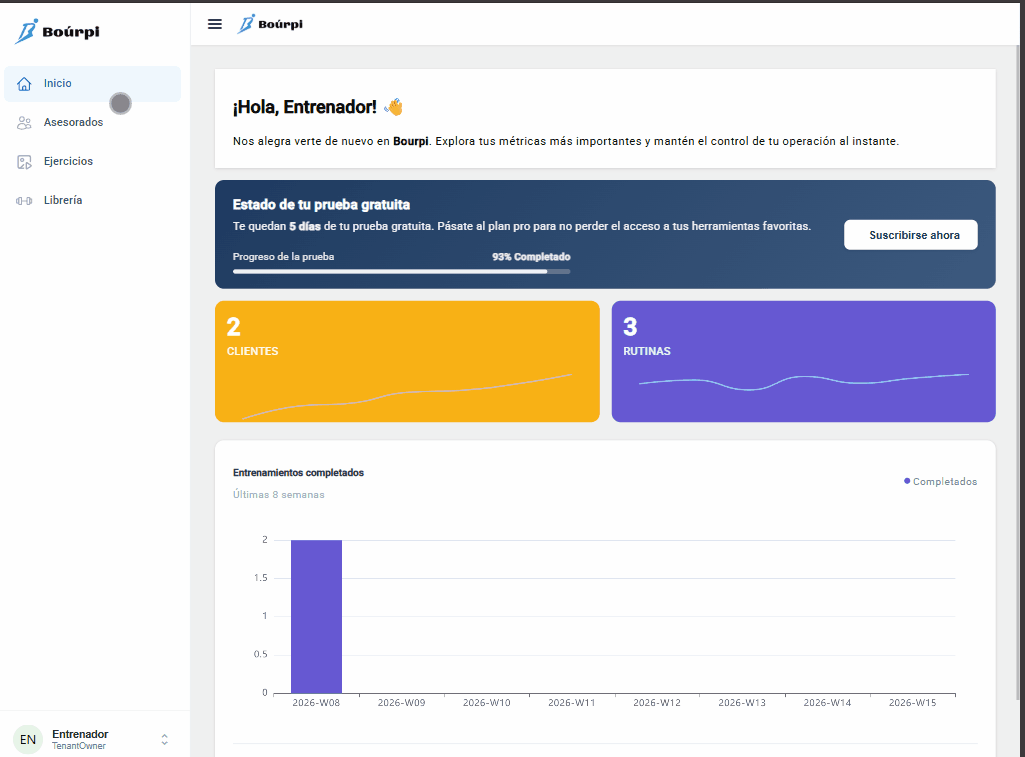Click the Ejercicios sidebar icon

pyautogui.click(x=25, y=162)
